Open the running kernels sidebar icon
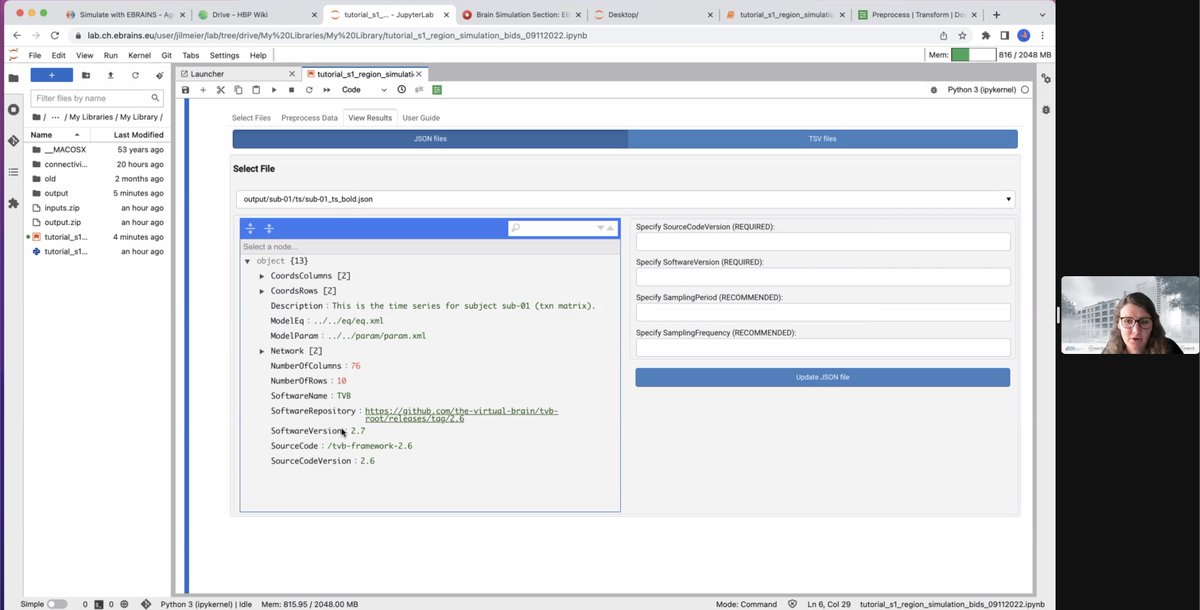The width and height of the screenshot is (1200, 610). click(13, 109)
